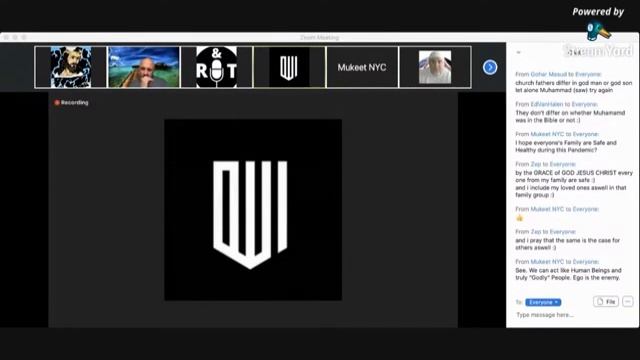Open the Everyone recipient dropdown
This screenshot has width=640, height=360.
click(543, 302)
